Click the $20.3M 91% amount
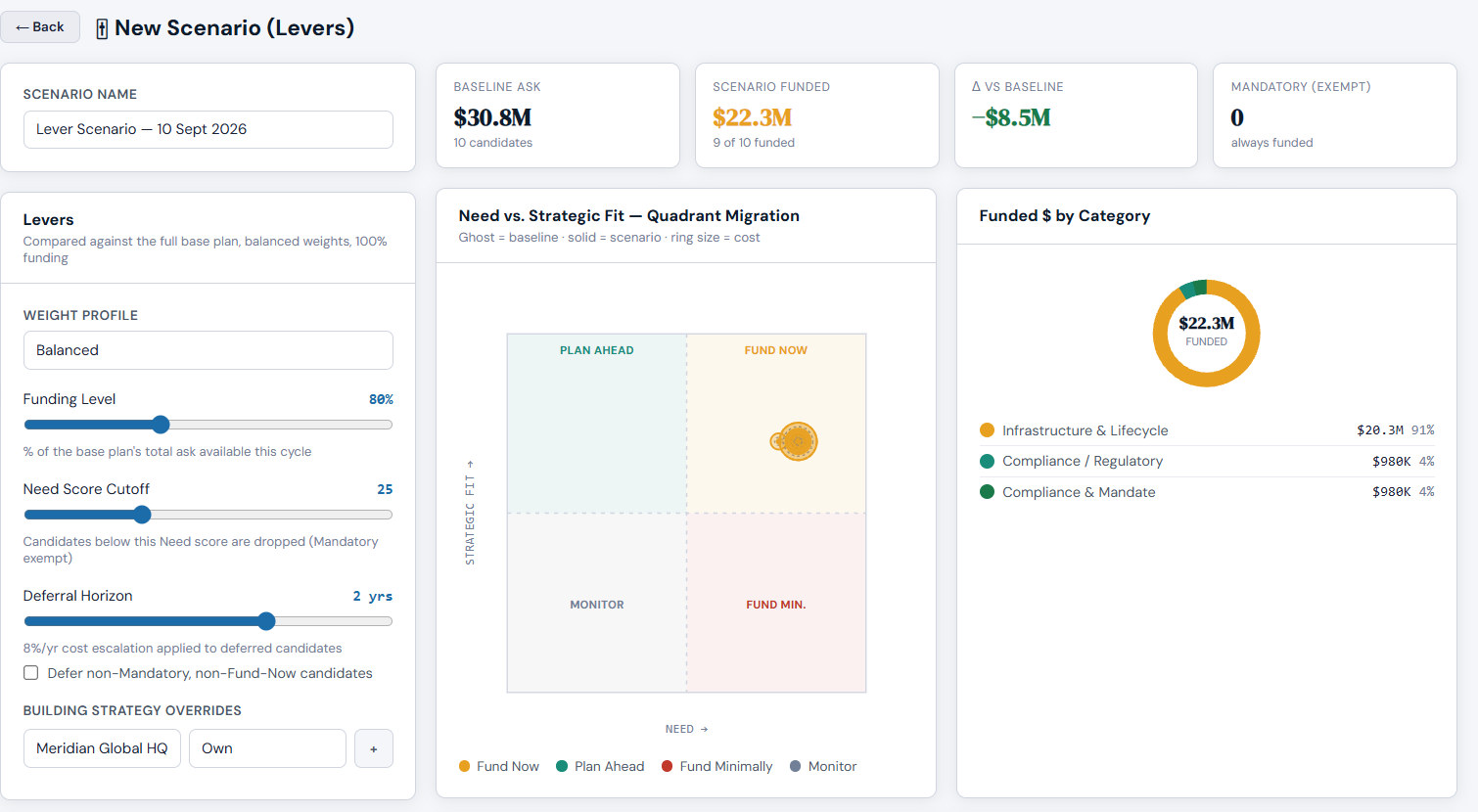 coord(1396,430)
